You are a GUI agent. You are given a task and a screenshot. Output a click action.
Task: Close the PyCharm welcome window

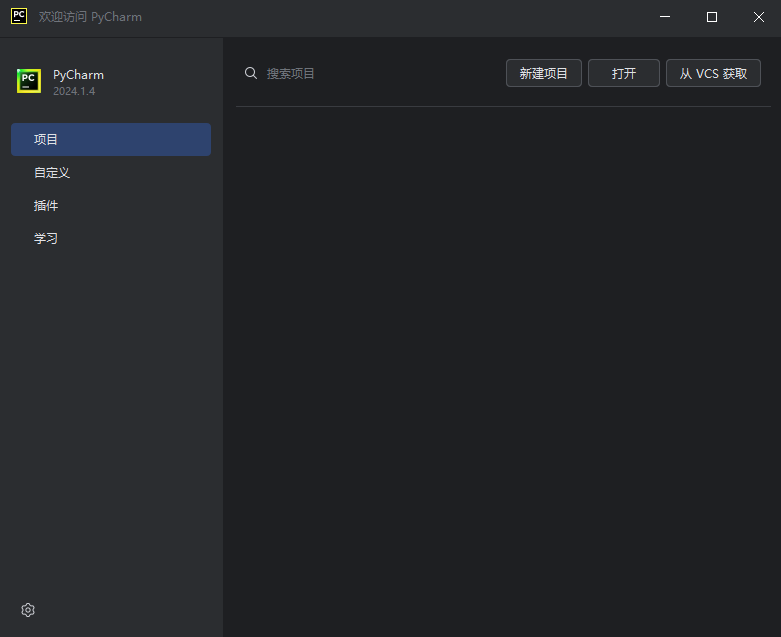point(759,17)
